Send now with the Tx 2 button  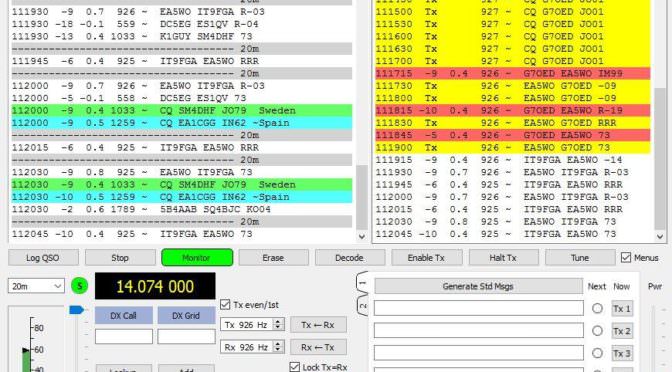tap(622, 330)
